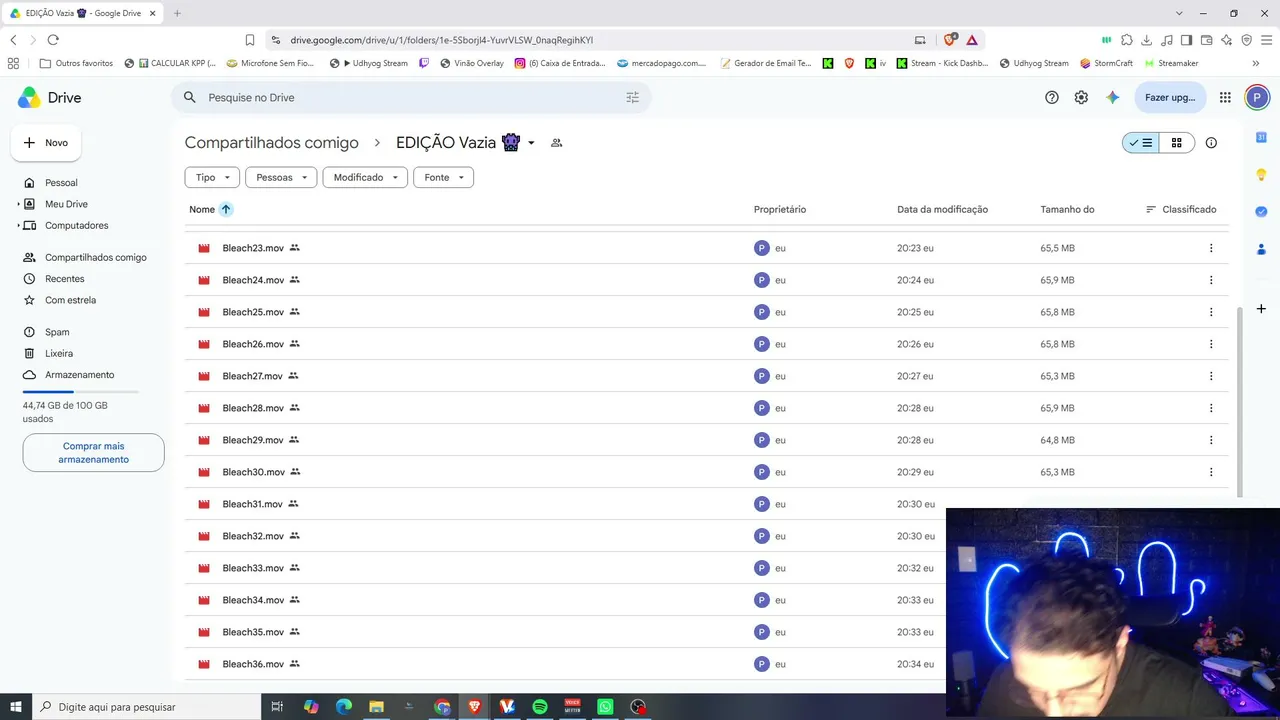The height and width of the screenshot is (720, 1280).
Task: Open browser extensions puzzle icon
Action: coord(1126,40)
